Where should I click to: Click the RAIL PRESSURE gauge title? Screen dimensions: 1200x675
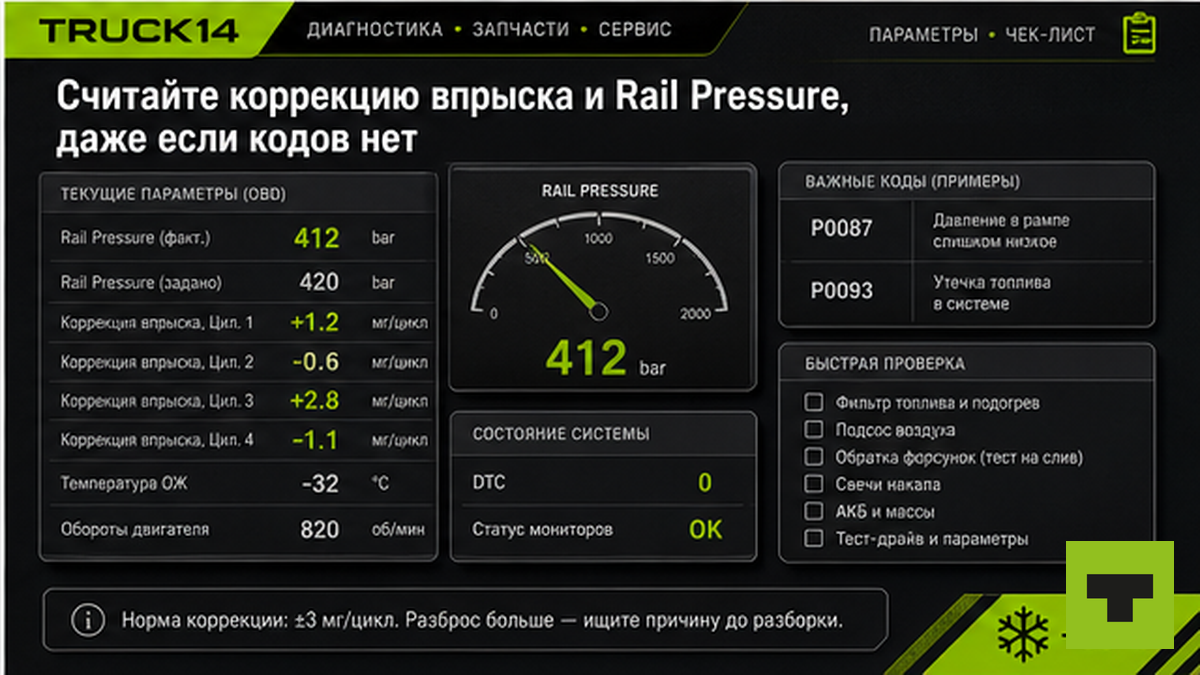[600, 190]
